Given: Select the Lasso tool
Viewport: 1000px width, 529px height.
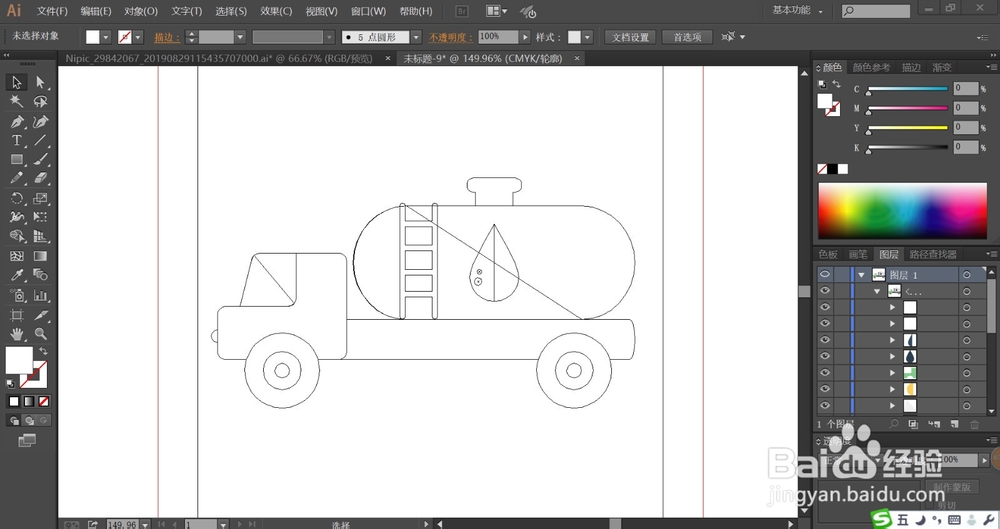Looking at the screenshot, I should tap(40, 101).
